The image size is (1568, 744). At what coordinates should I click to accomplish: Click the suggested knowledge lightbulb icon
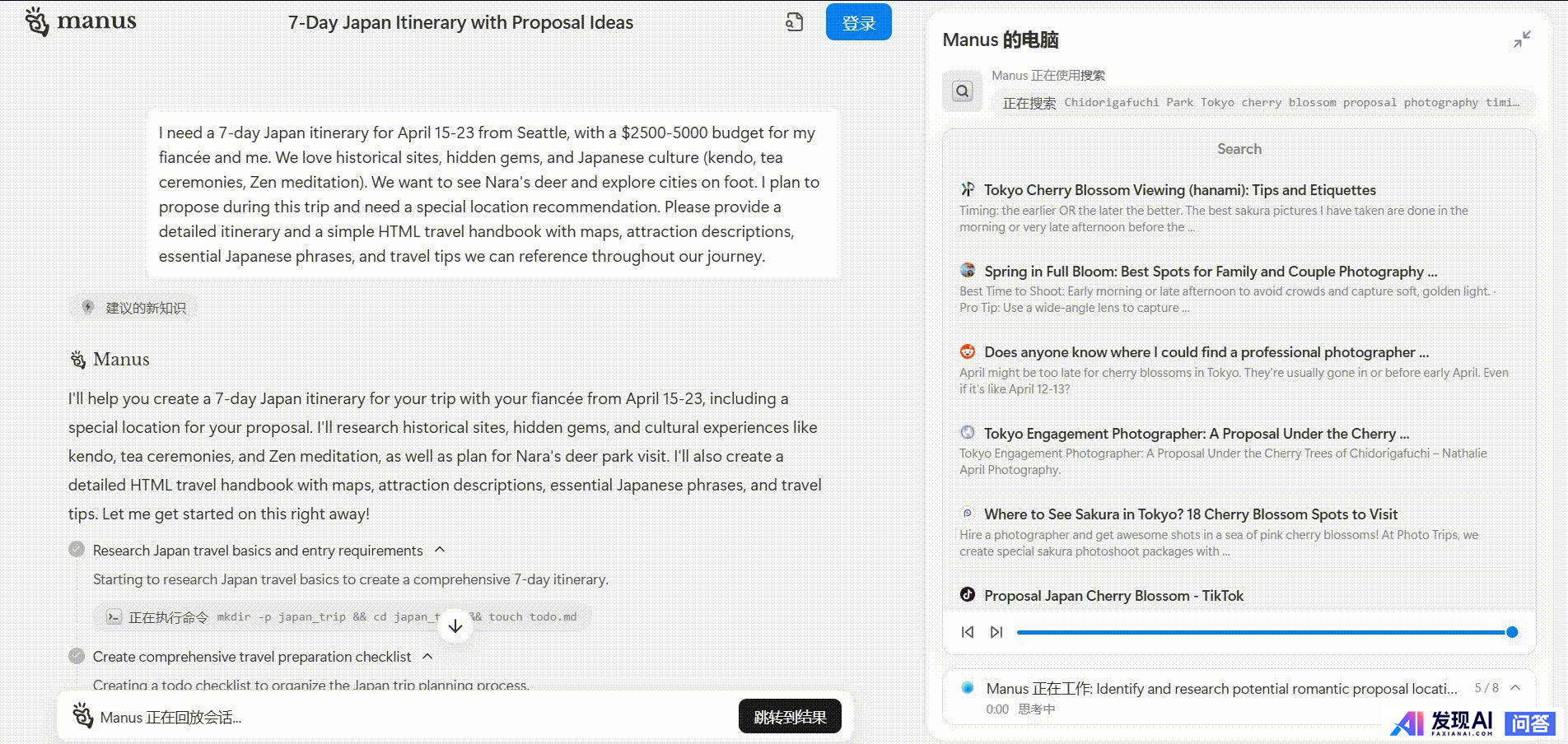click(x=88, y=307)
